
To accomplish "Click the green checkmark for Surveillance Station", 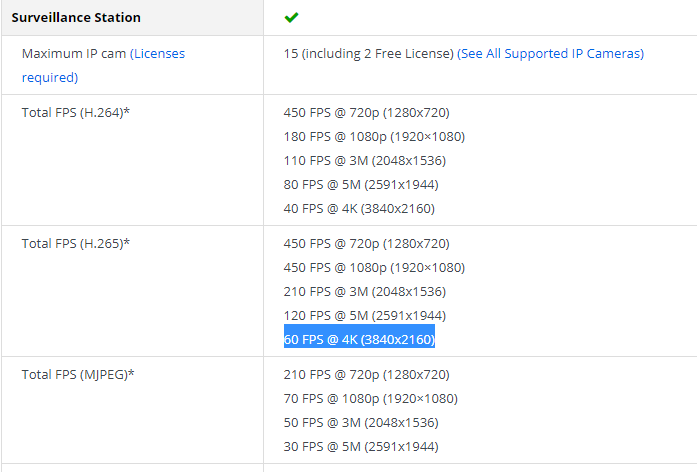I will (x=291, y=17).
